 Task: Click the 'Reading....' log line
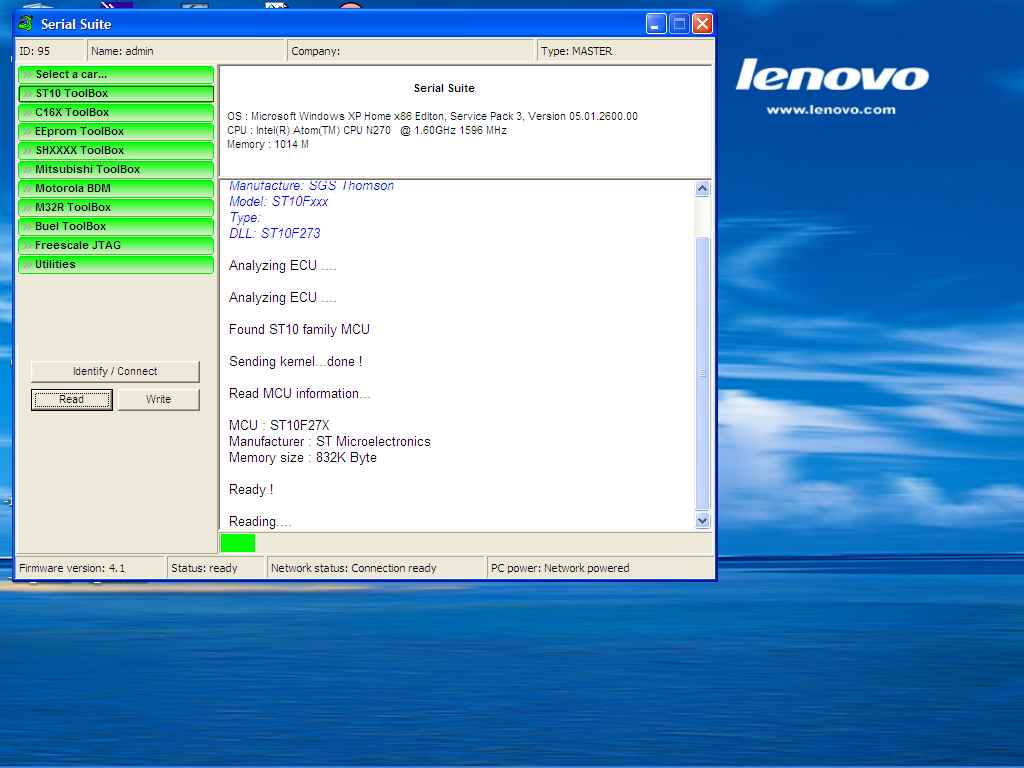click(260, 522)
